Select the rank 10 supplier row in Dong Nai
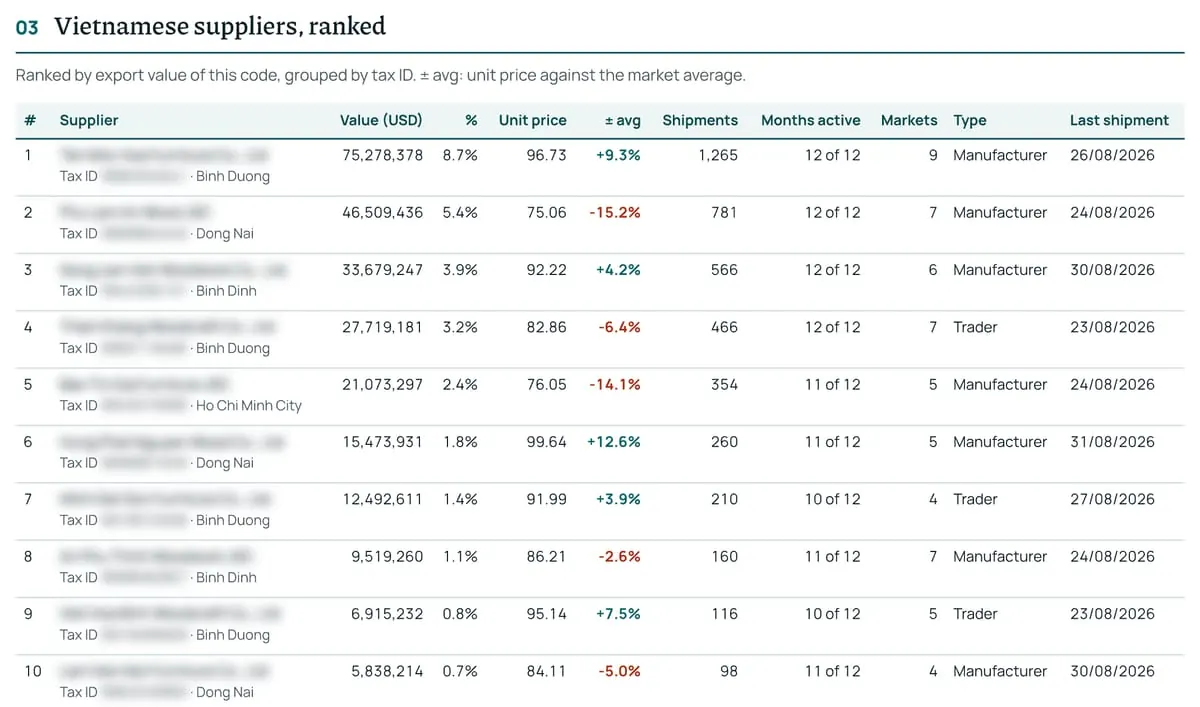Screen dimensions: 1200x707 pos(600,681)
